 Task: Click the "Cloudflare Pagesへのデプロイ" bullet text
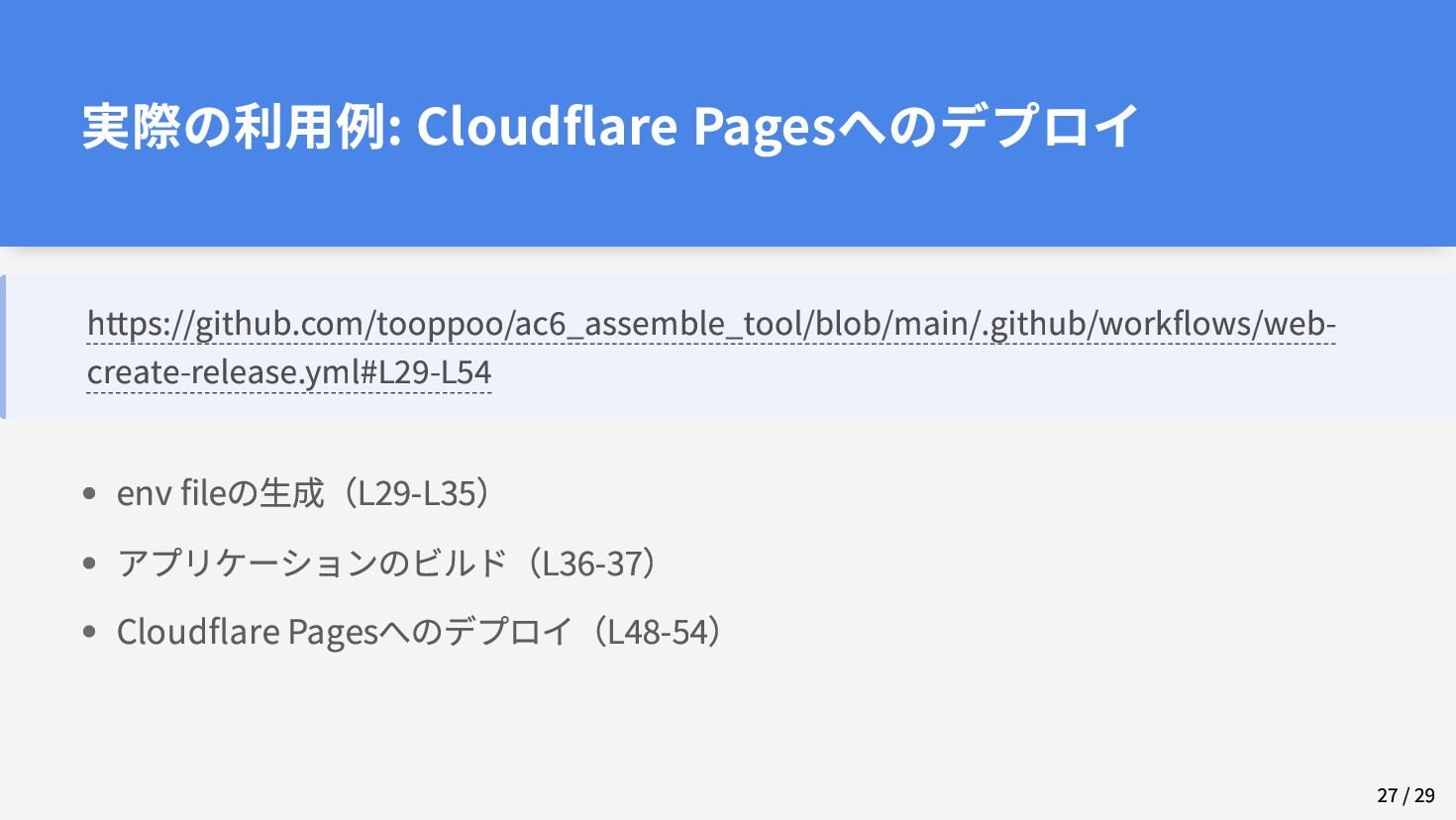tap(345, 632)
